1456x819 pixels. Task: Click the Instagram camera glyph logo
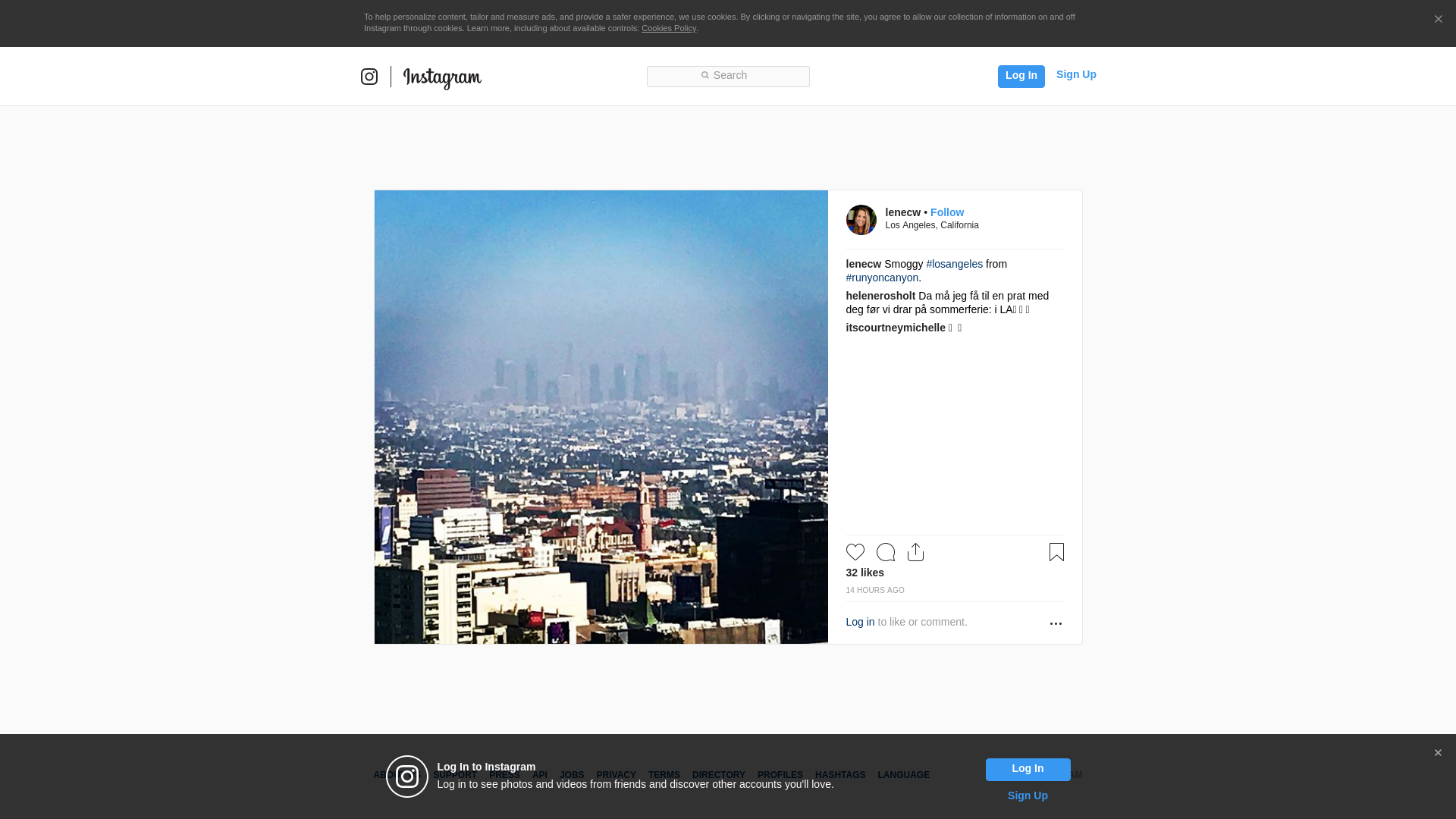click(x=369, y=77)
